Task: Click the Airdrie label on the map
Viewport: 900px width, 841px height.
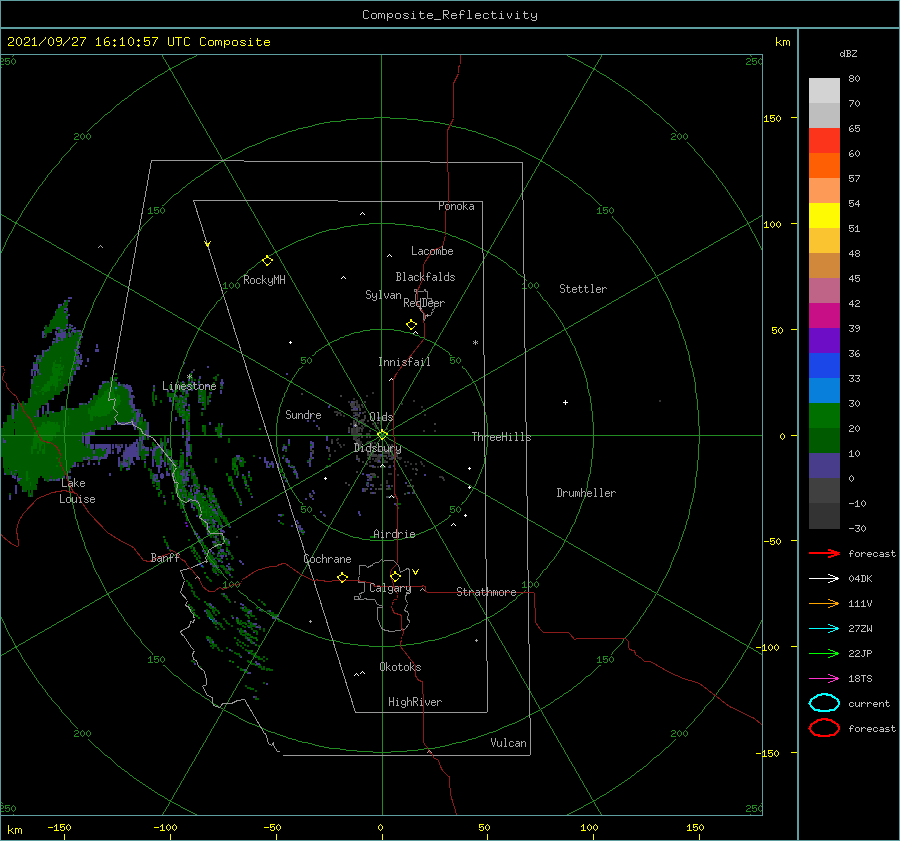Action: [394, 534]
